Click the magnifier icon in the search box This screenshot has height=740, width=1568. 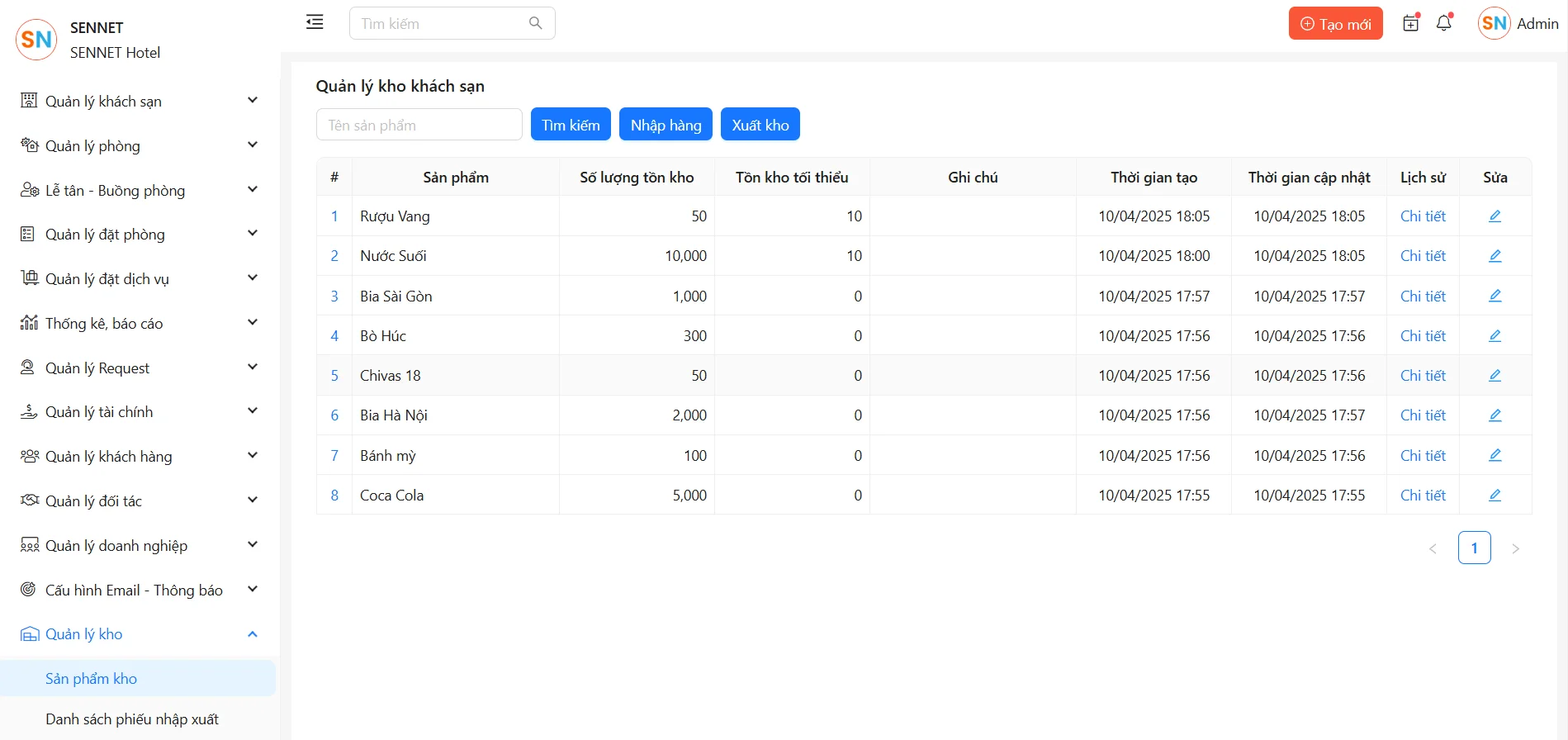point(535,23)
